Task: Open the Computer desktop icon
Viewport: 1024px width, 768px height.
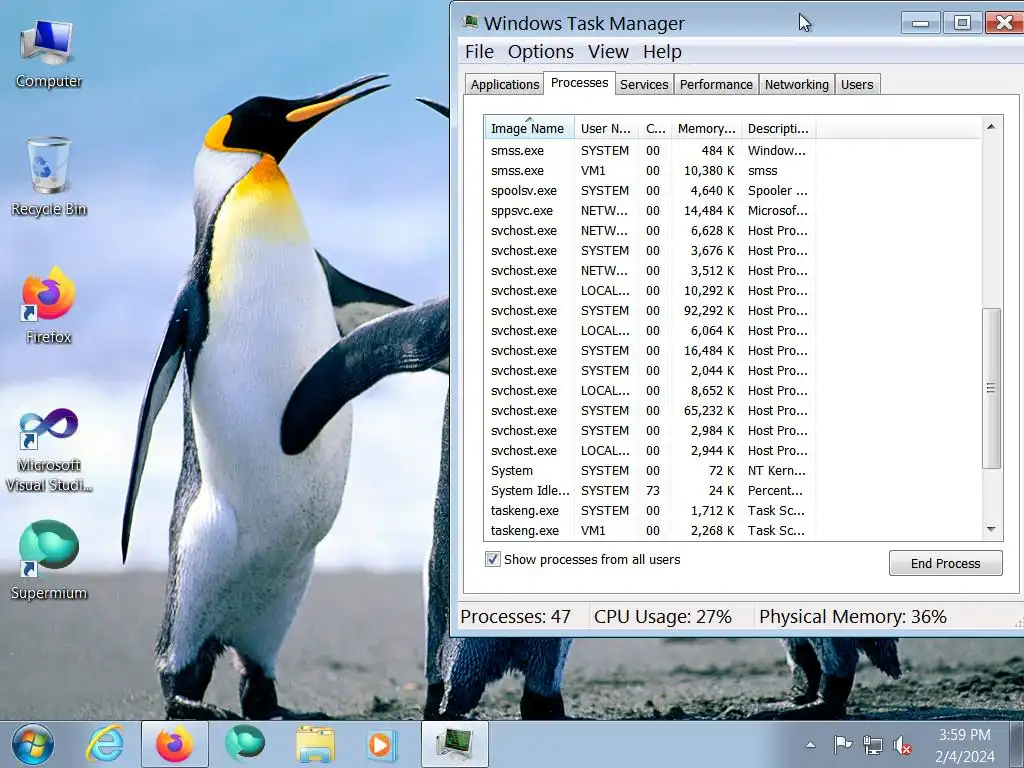Action: [49, 54]
